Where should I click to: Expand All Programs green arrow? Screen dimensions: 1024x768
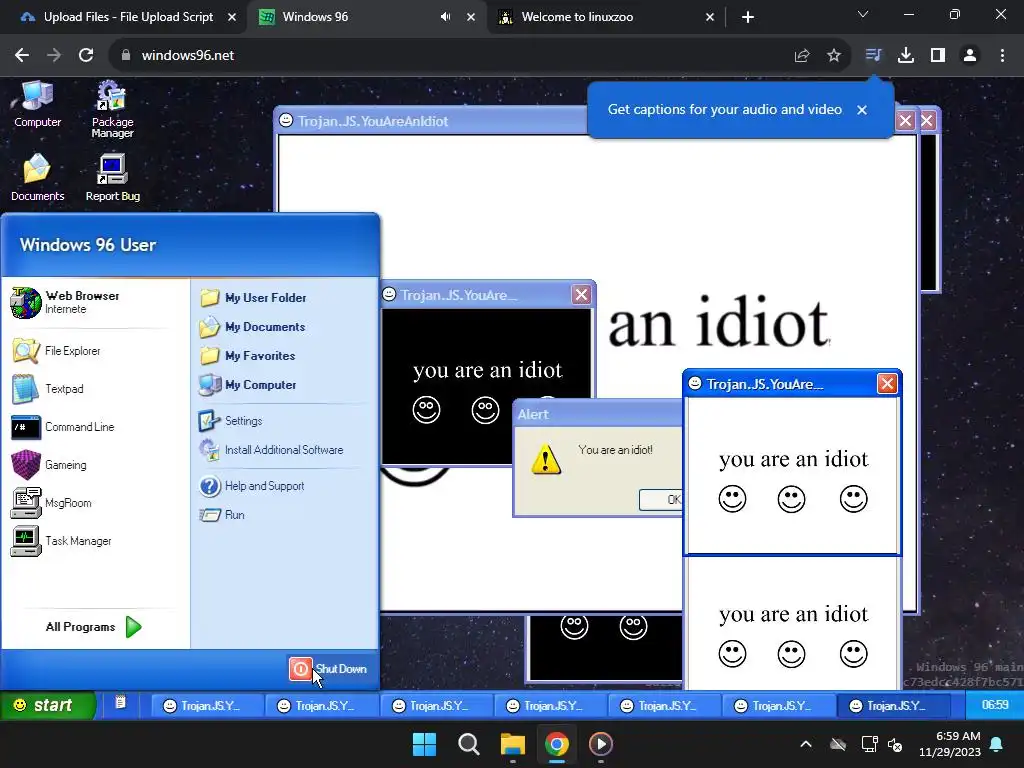click(134, 627)
